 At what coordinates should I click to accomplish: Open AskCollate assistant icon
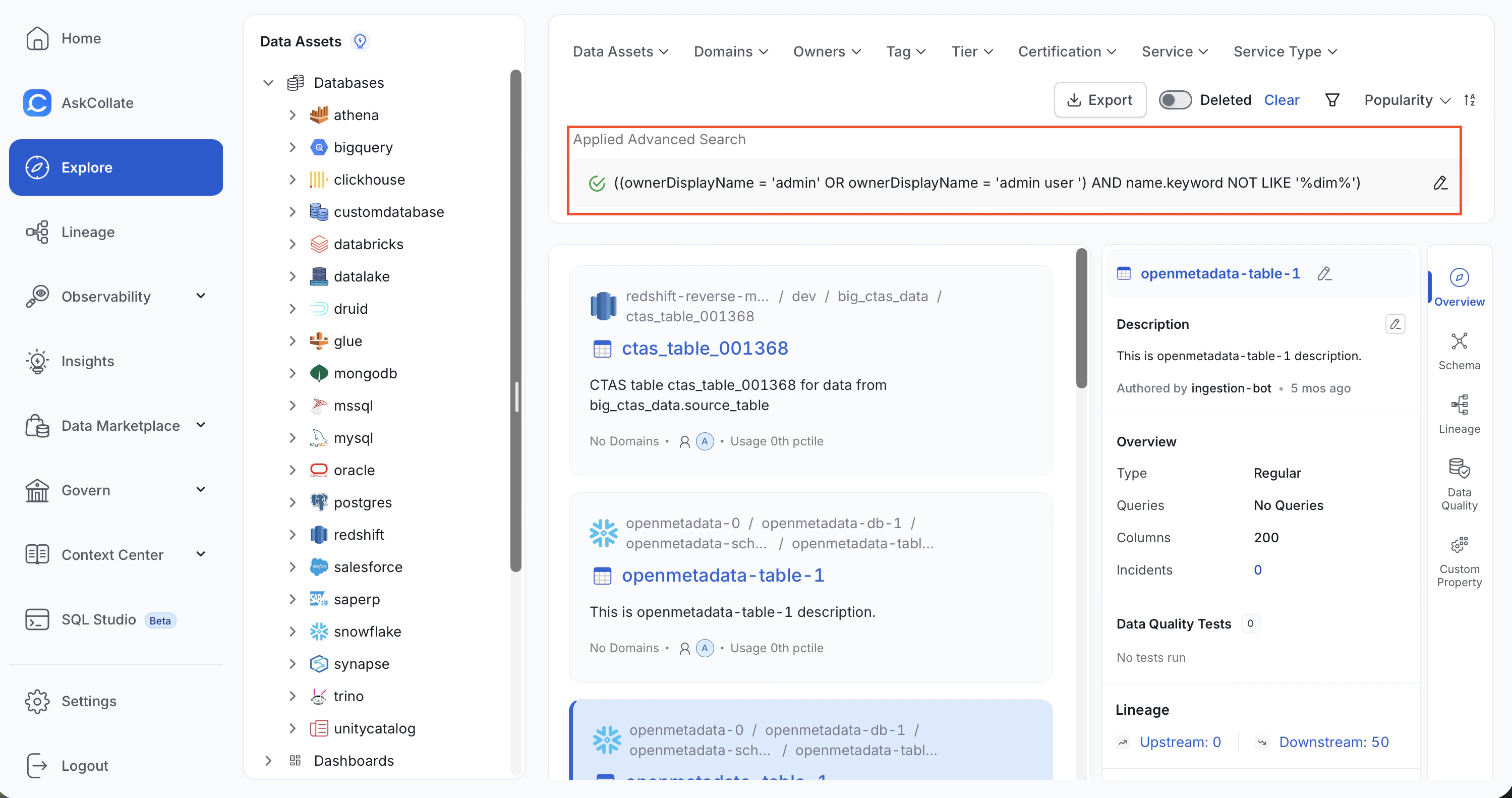37,103
